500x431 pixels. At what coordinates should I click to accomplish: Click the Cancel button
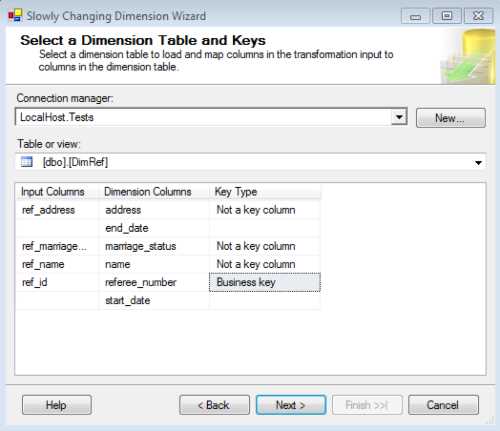443,405
